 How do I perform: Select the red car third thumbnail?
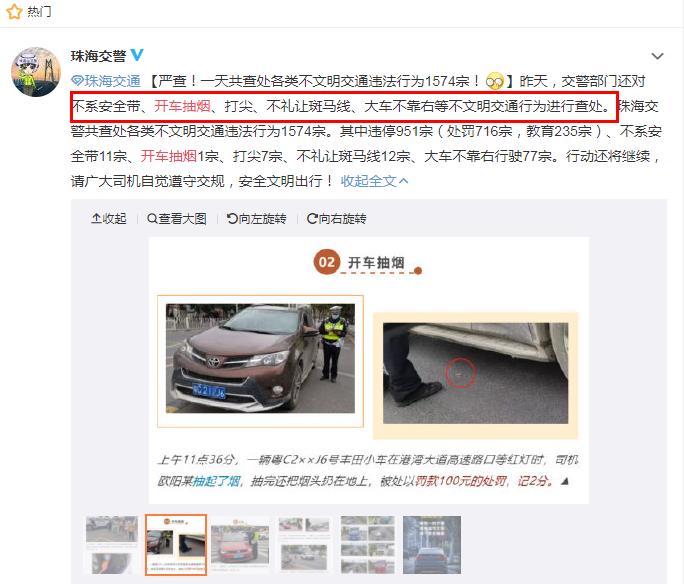pyautogui.click(x=240, y=545)
